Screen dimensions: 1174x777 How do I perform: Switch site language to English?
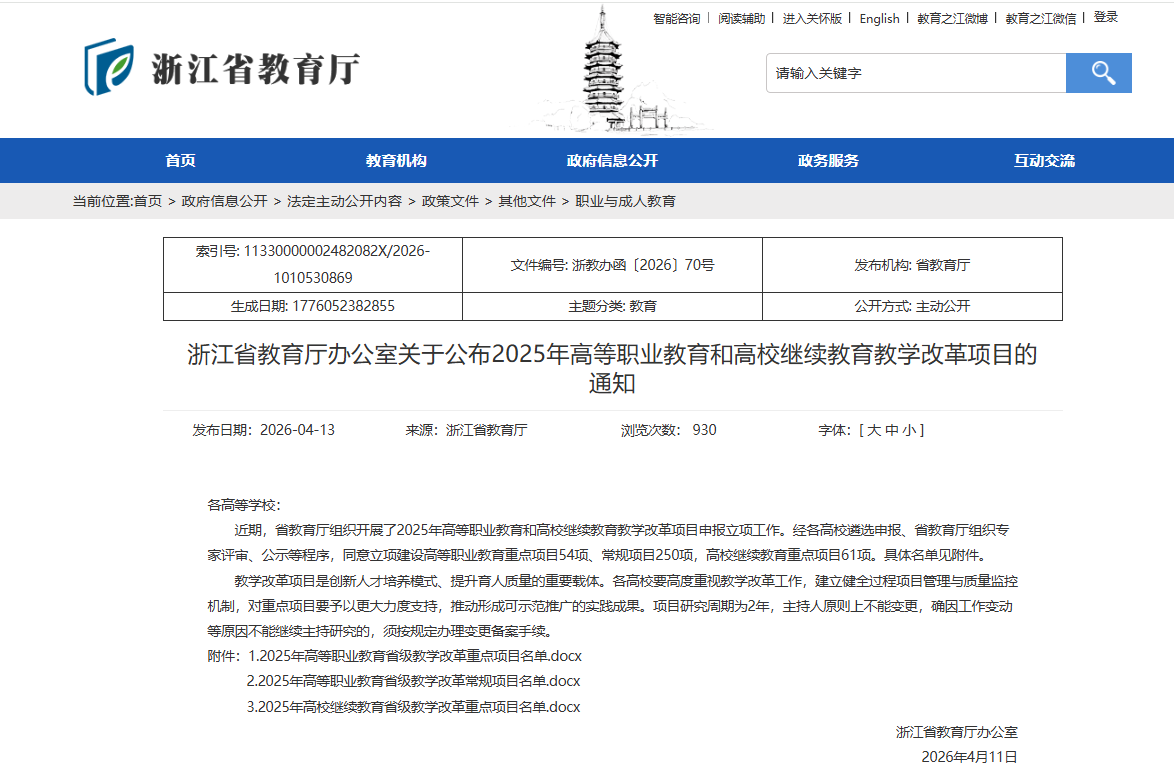pyautogui.click(x=879, y=18)
